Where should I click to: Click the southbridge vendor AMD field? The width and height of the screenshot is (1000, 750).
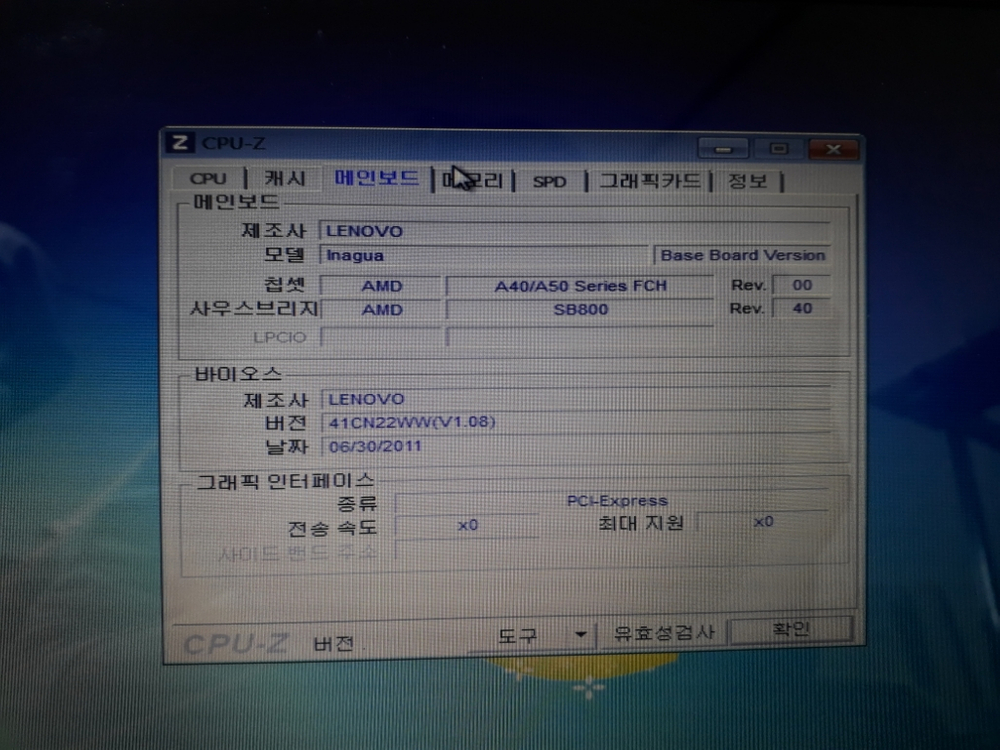tap(381, 310)
